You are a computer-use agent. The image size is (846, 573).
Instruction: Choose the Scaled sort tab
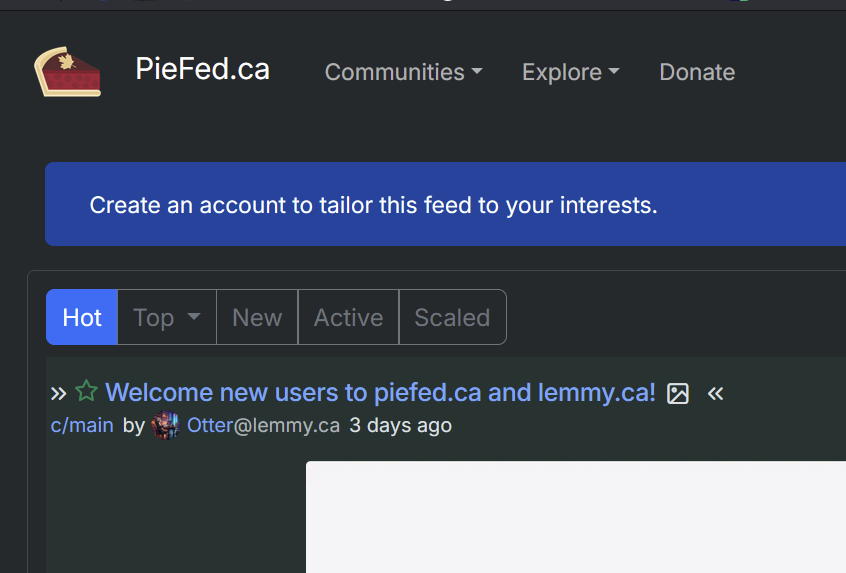tap(452, 317)
